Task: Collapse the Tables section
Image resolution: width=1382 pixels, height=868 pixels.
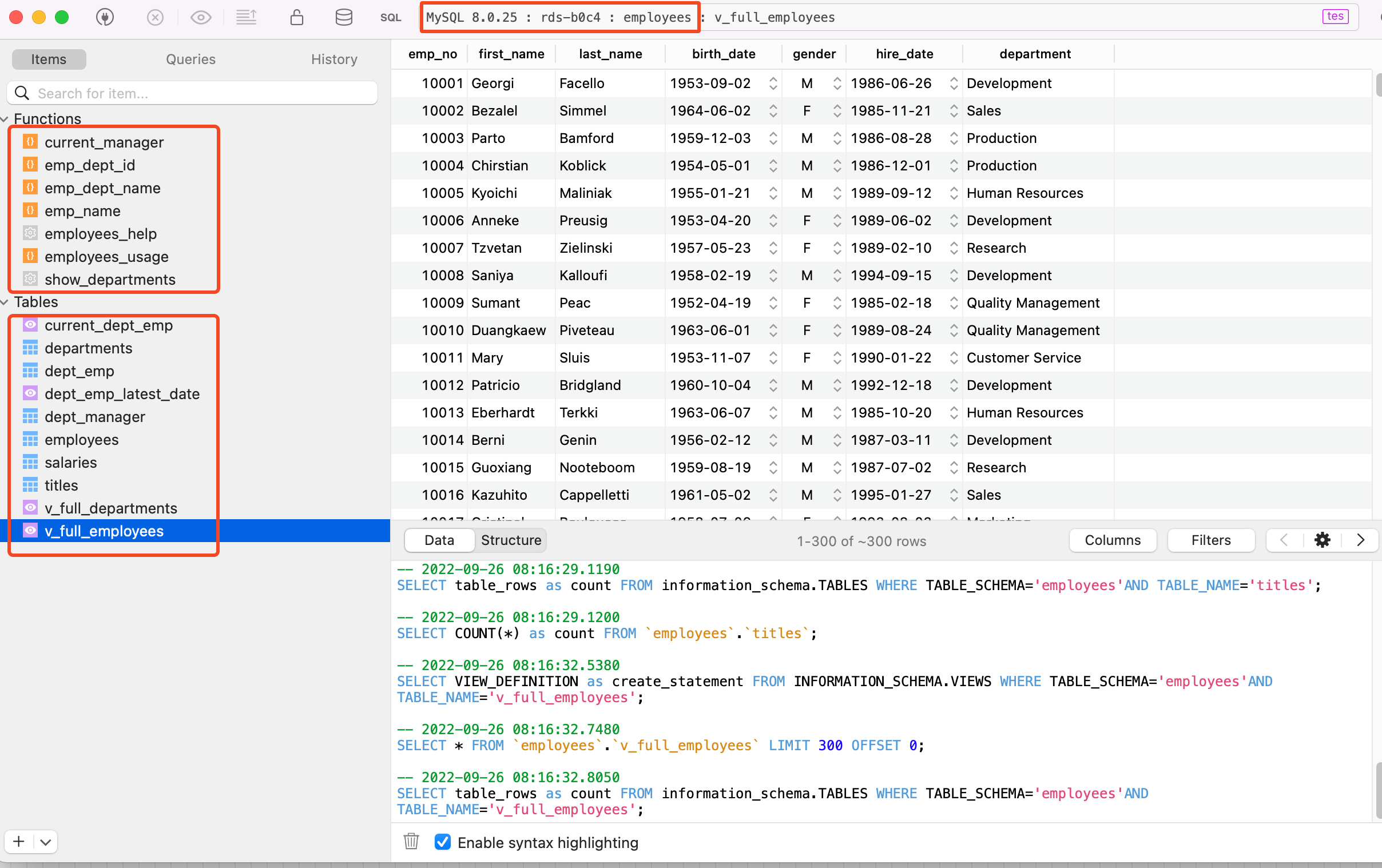Action: tap(5, 302)
